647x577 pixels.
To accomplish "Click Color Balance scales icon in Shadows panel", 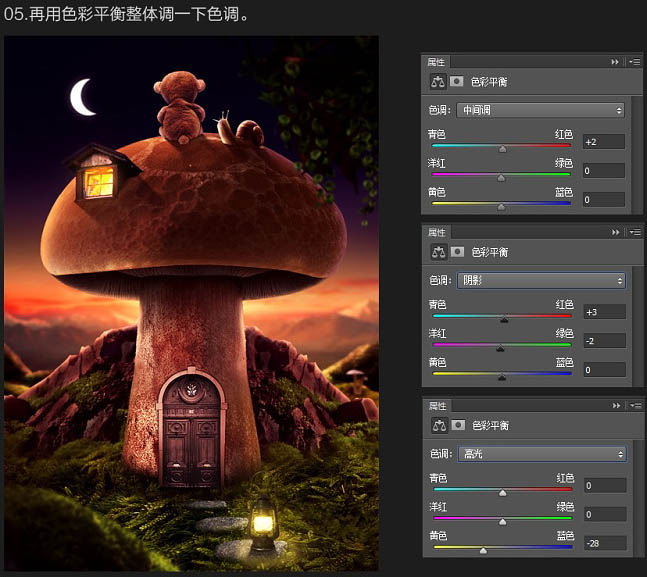I will [438, 253].
